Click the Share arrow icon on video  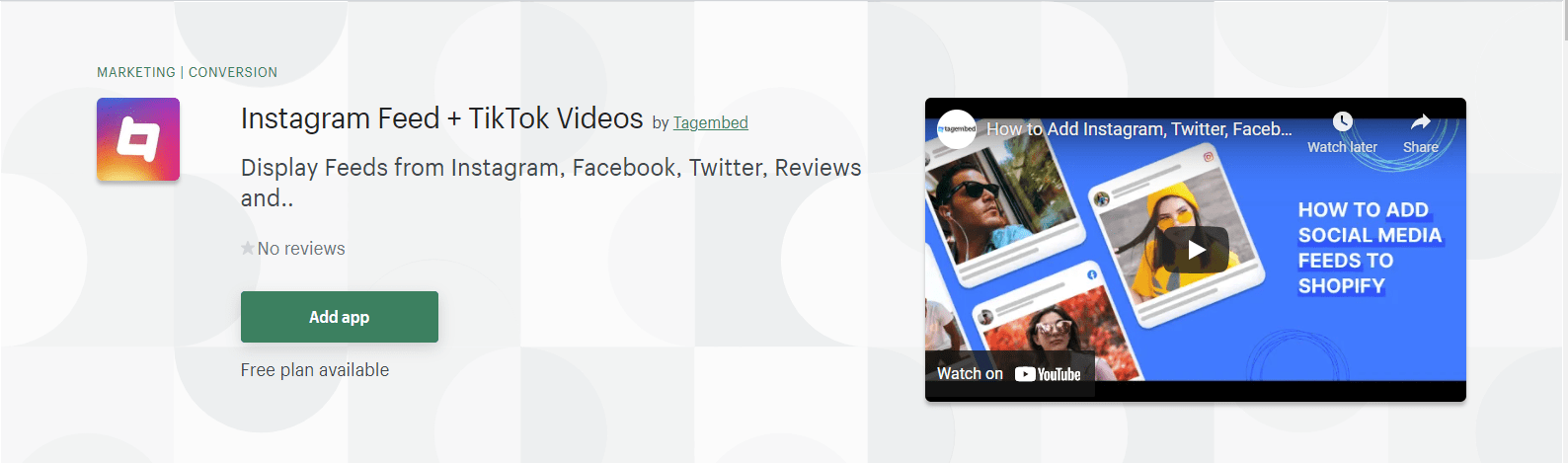tap(1420, 121)
